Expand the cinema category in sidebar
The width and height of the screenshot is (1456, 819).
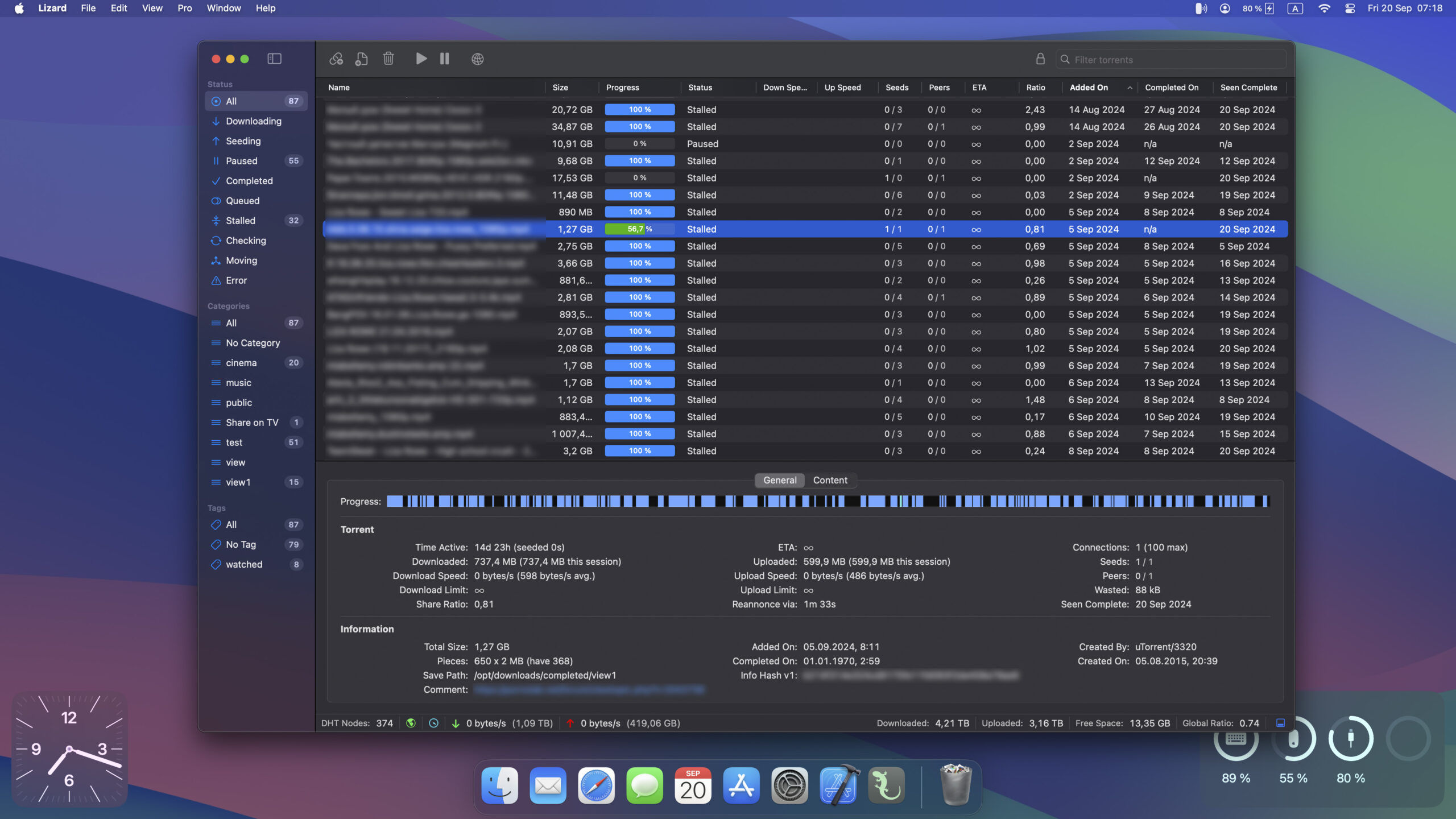240,362
